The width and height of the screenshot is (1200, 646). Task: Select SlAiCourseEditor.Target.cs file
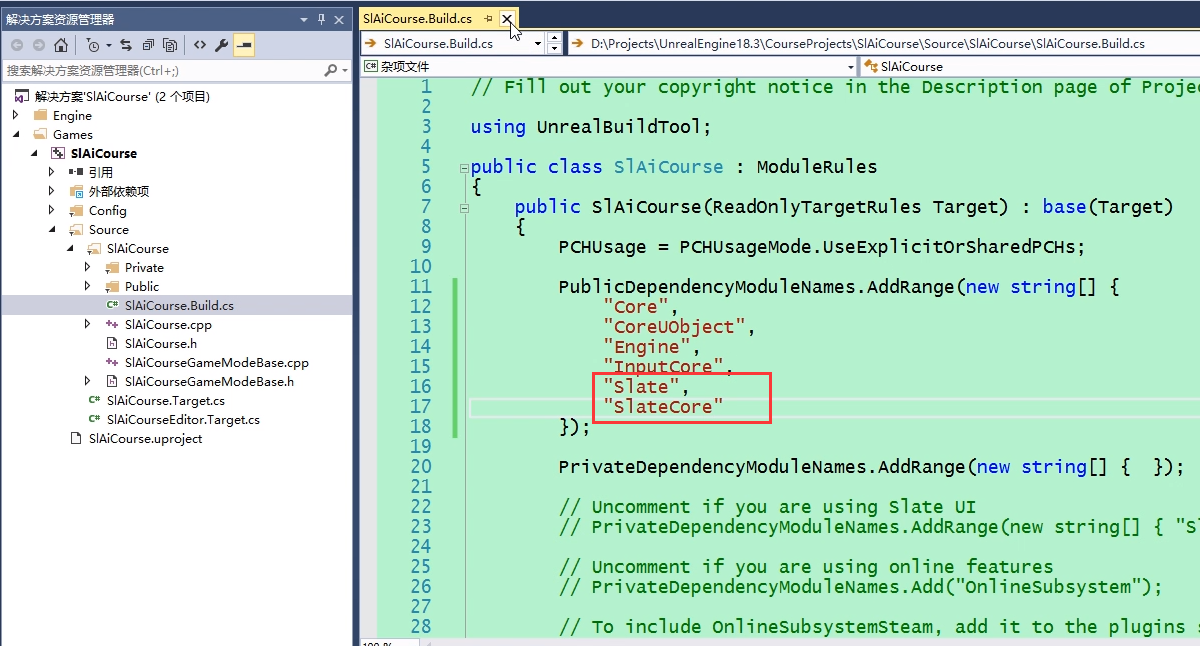pos(183,419)
